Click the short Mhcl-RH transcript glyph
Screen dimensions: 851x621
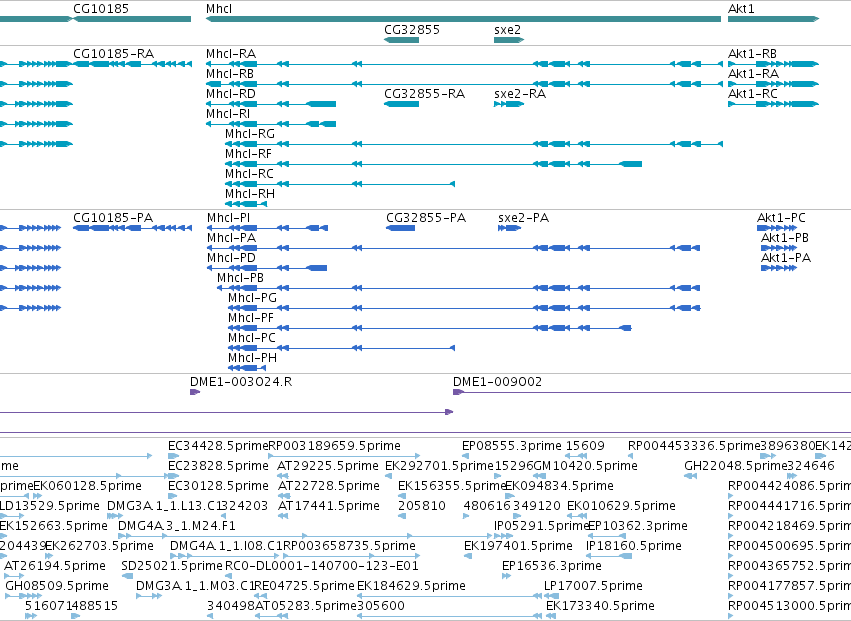pyautogui.click(x=246, y=204)
